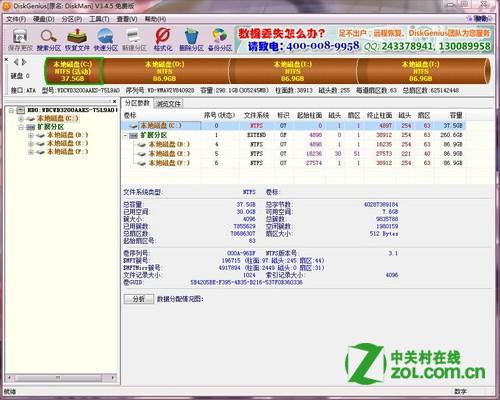This screenshot has width=500, height=400.
Task: Go to previous disk with left arrow
Action: click(x=16, y=62)
